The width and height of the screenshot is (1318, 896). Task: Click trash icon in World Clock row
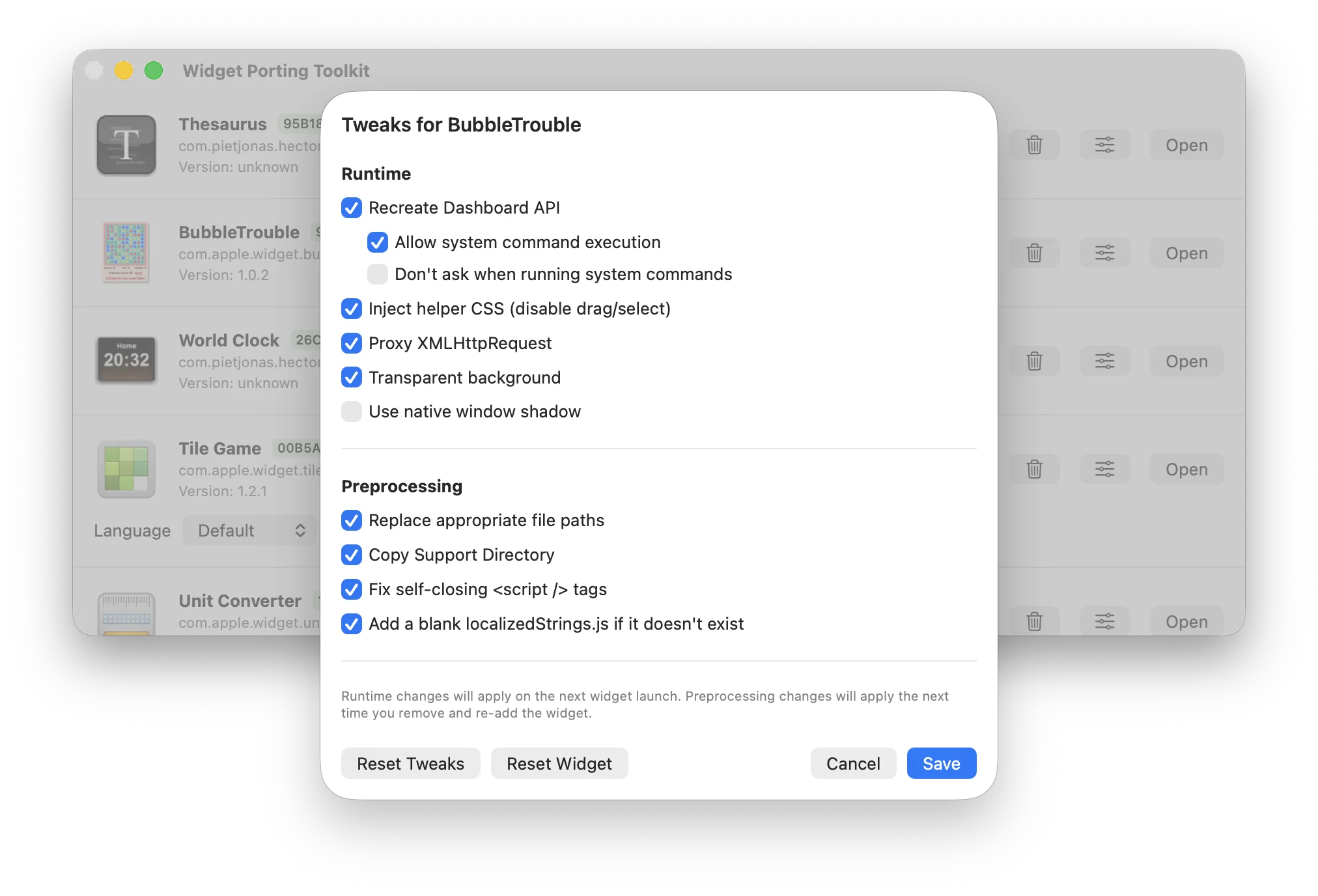click(x=1034, y=361)
